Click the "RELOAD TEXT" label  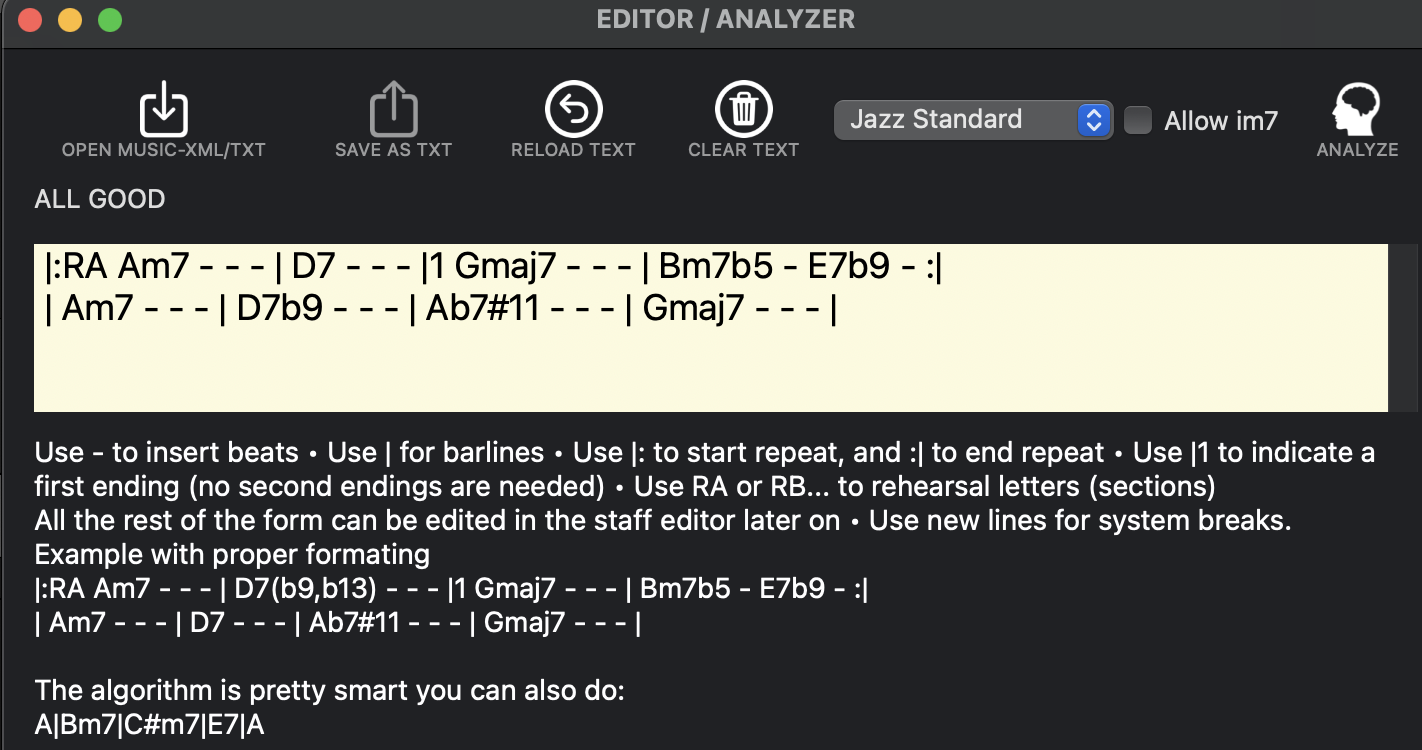click(573, 150)
